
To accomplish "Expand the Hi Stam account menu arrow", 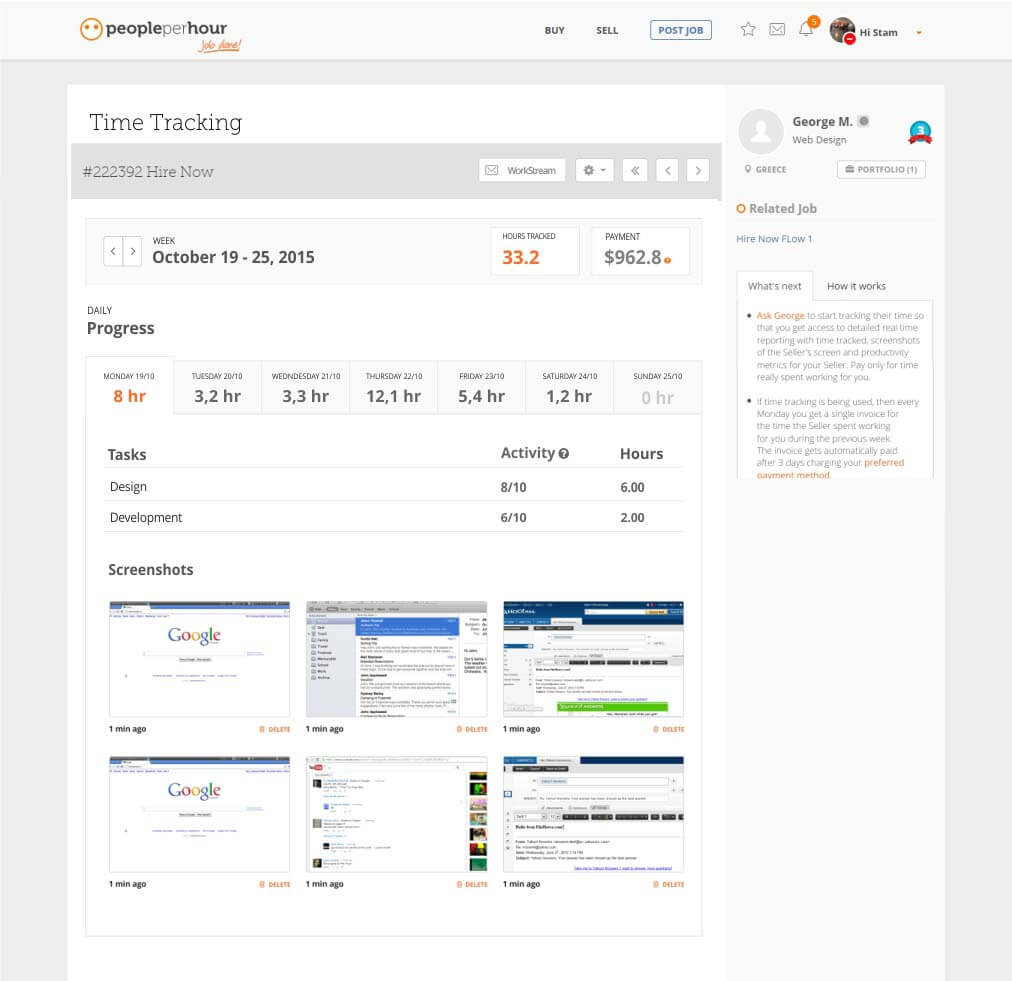I will tap(919, 33).
